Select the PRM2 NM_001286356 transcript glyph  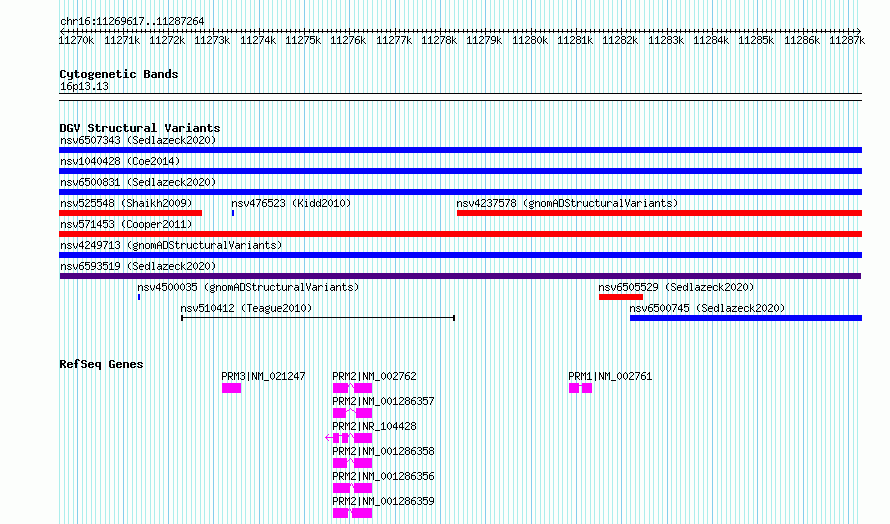(x=352, y=488)
